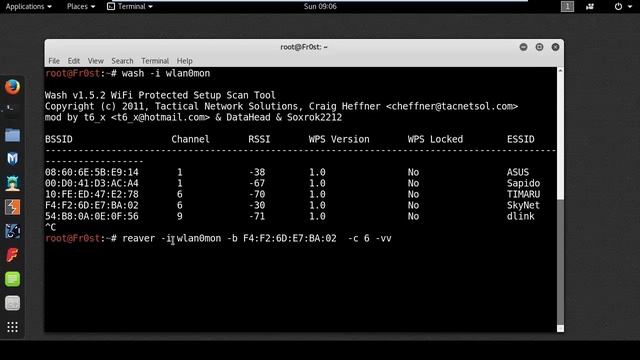This screenshot has height=360, width=640.
Task: Click the WPS Version column header
Action: click(x=339, y=139)
